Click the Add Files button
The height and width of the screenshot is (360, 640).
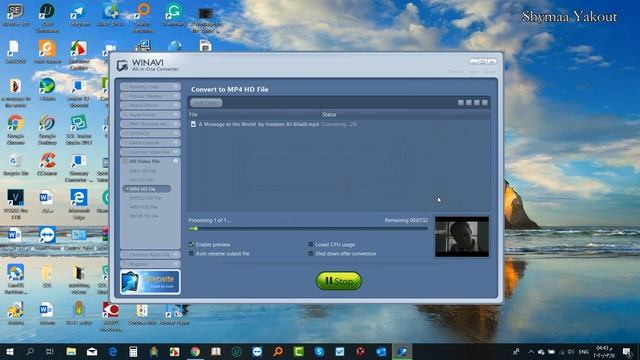(207, 103)
